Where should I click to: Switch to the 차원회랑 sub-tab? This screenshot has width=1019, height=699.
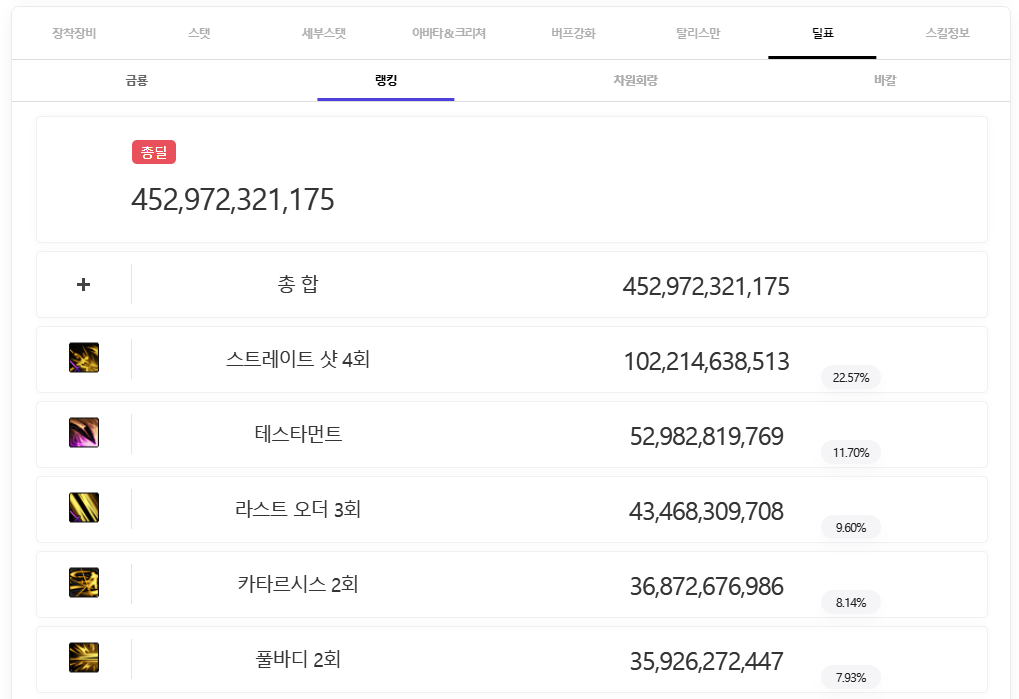click(x=635, y=80)
